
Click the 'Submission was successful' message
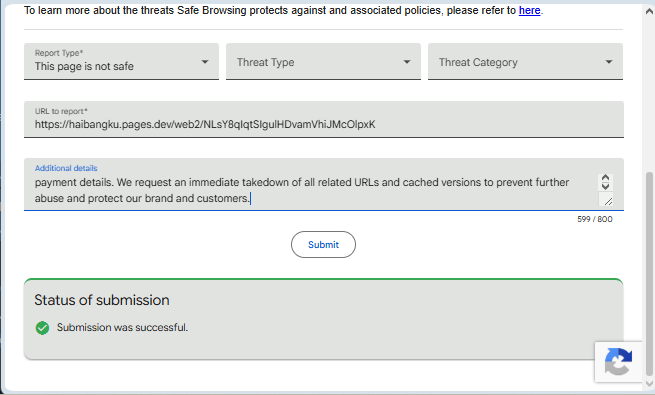[x=122, y=327]
